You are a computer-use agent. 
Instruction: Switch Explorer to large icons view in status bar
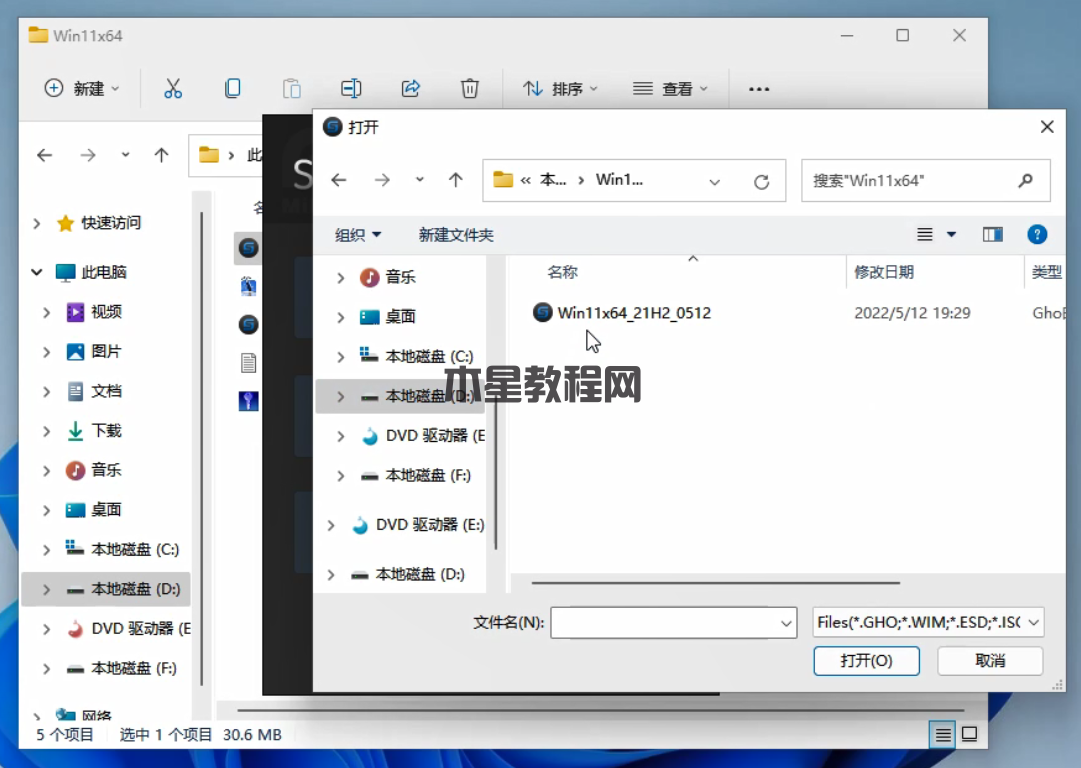pos(969,734)
